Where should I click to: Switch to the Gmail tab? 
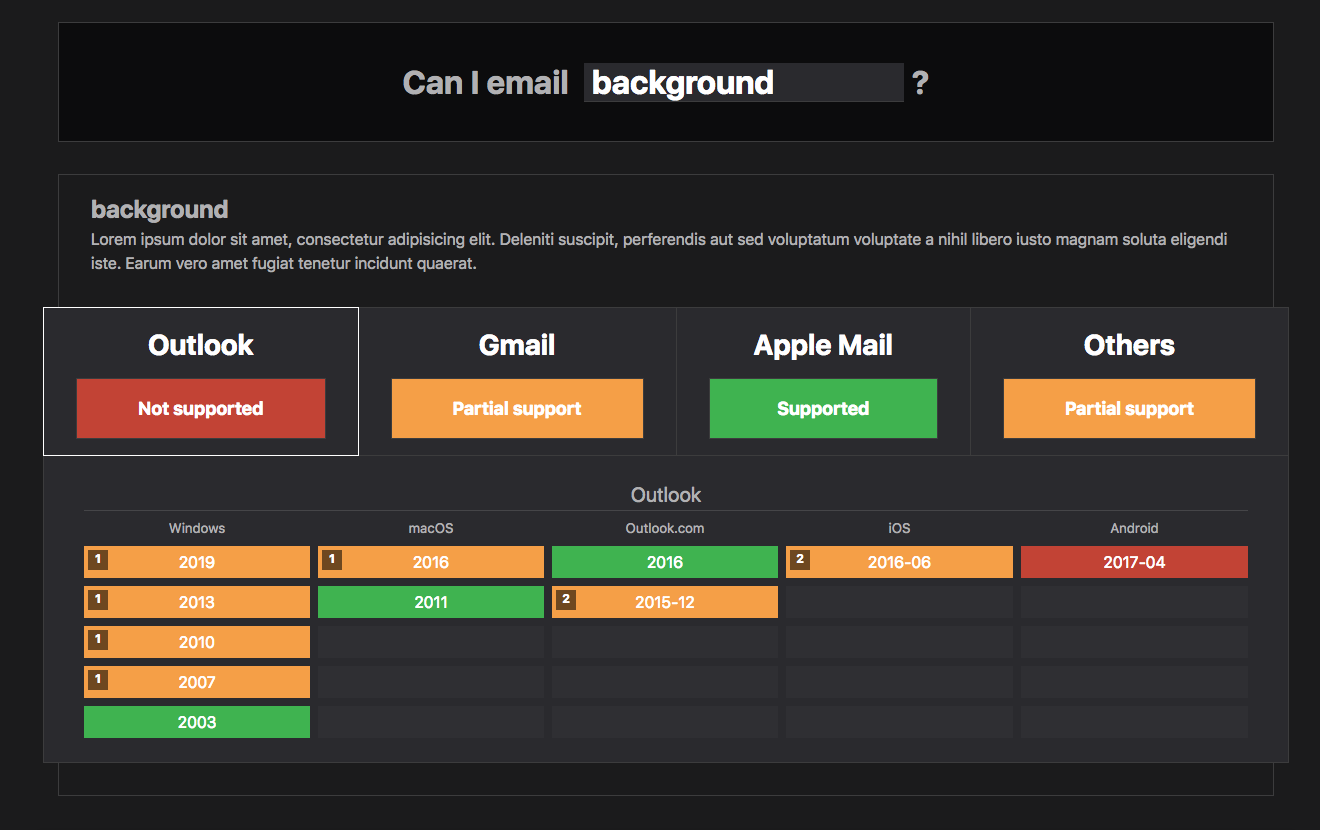[517, 346]
